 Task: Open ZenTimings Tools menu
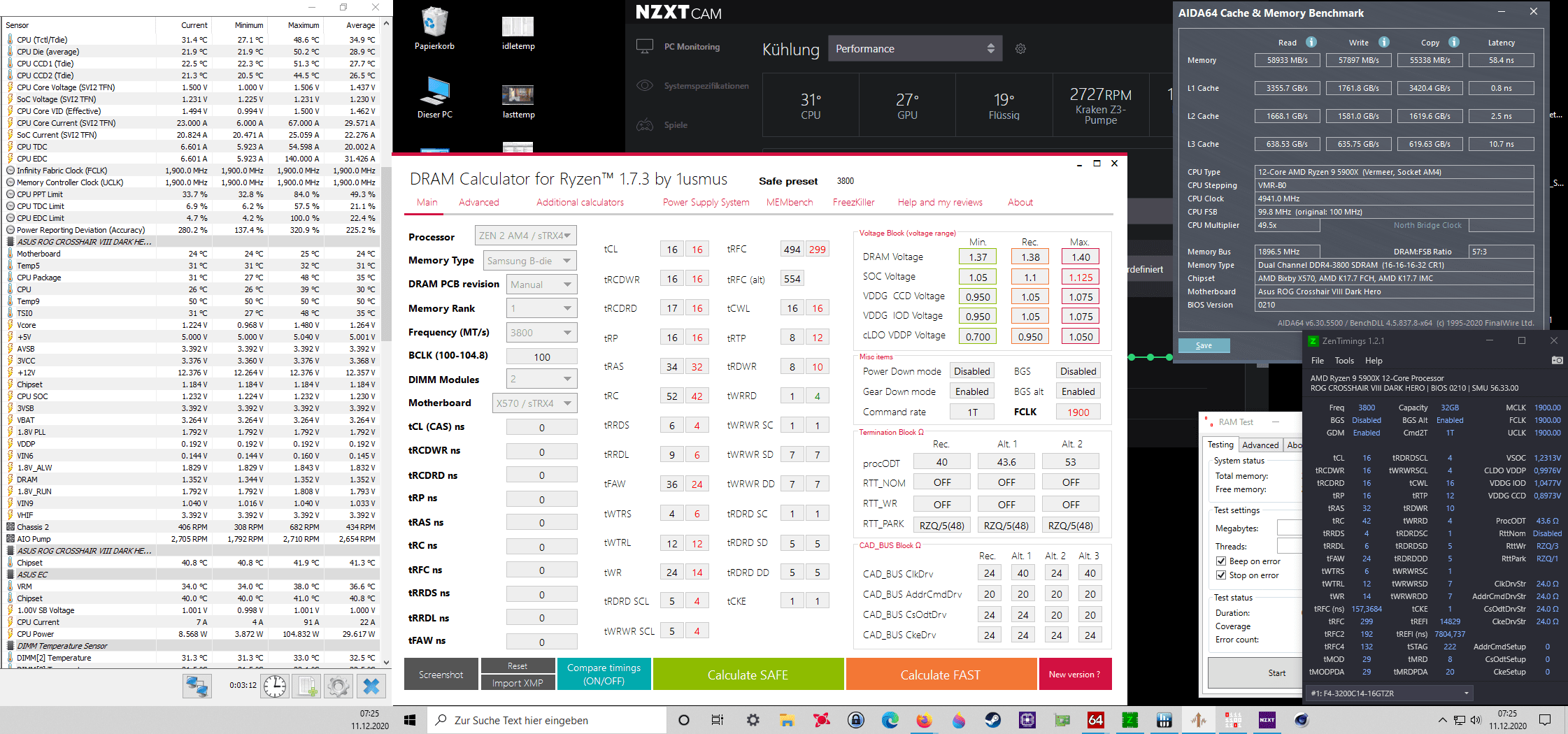(x=1344, y=361)
